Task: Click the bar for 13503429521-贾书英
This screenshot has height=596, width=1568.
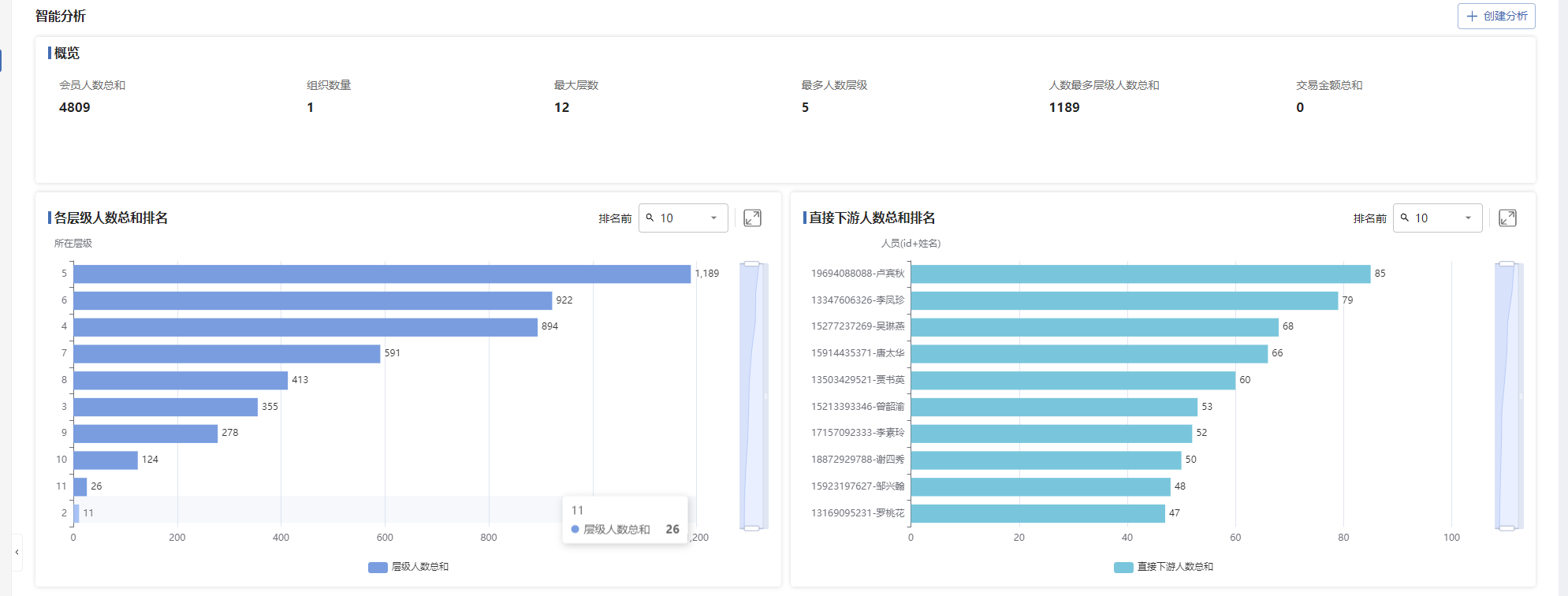Action: (1073, 380)
